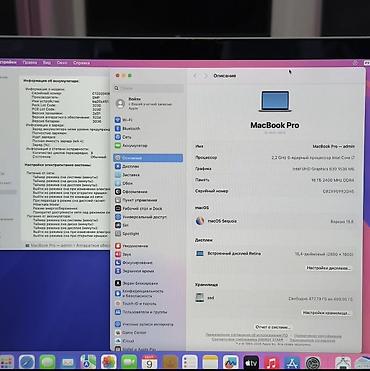Click Информация об аккумуляторе heading in back window
Screen dimensions: 370x371
click(x=51, y=81)
